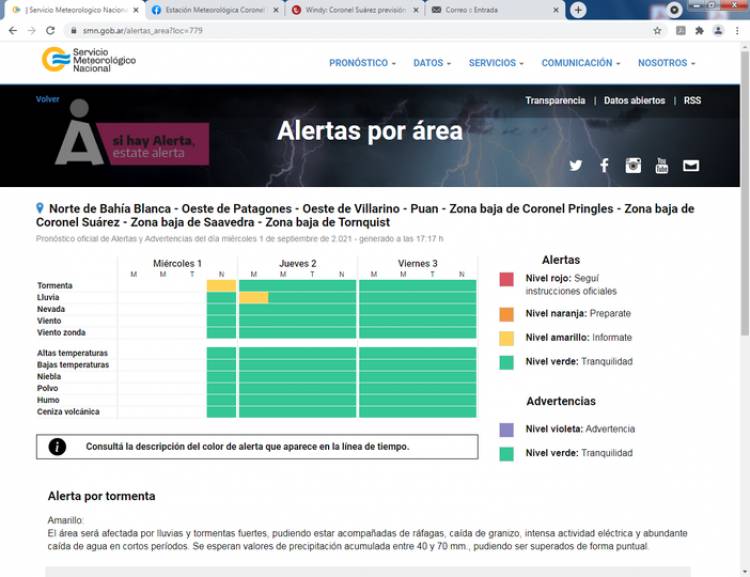Click the browser back arrow
750x577 pixels.
pyautogui.click(x=13, y=31)
